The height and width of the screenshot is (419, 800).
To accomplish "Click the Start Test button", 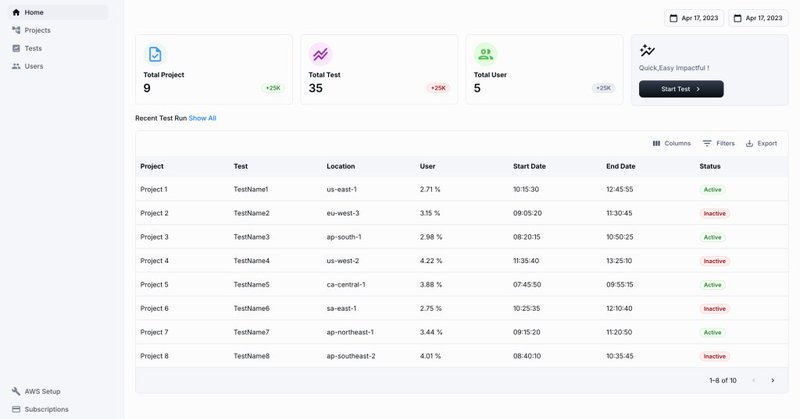I will coord(681,89).
